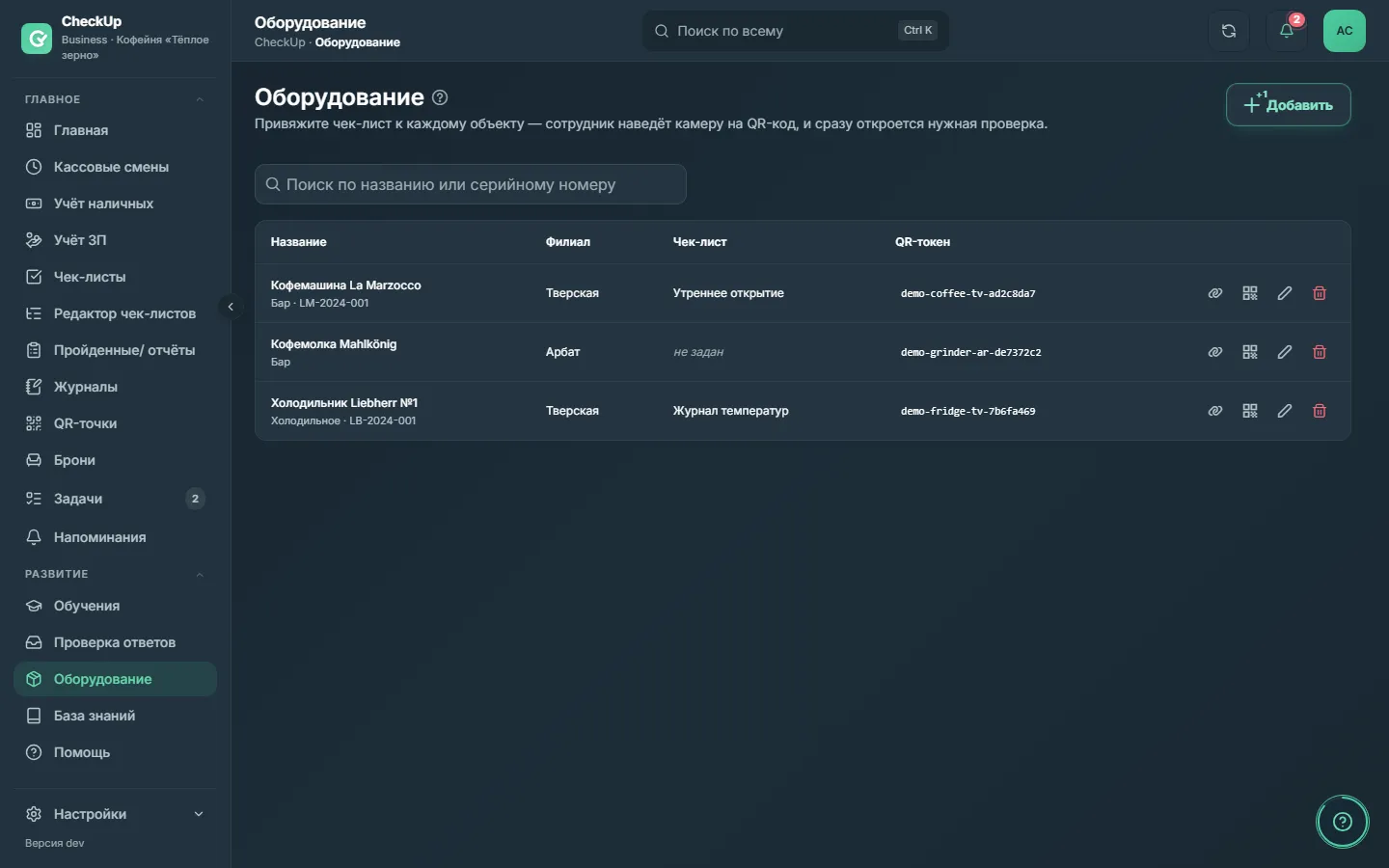Screen dimensions: 1389x868
Task: Copy link for Кофемолка Mahlkönig row
Action: (1215, 352)
